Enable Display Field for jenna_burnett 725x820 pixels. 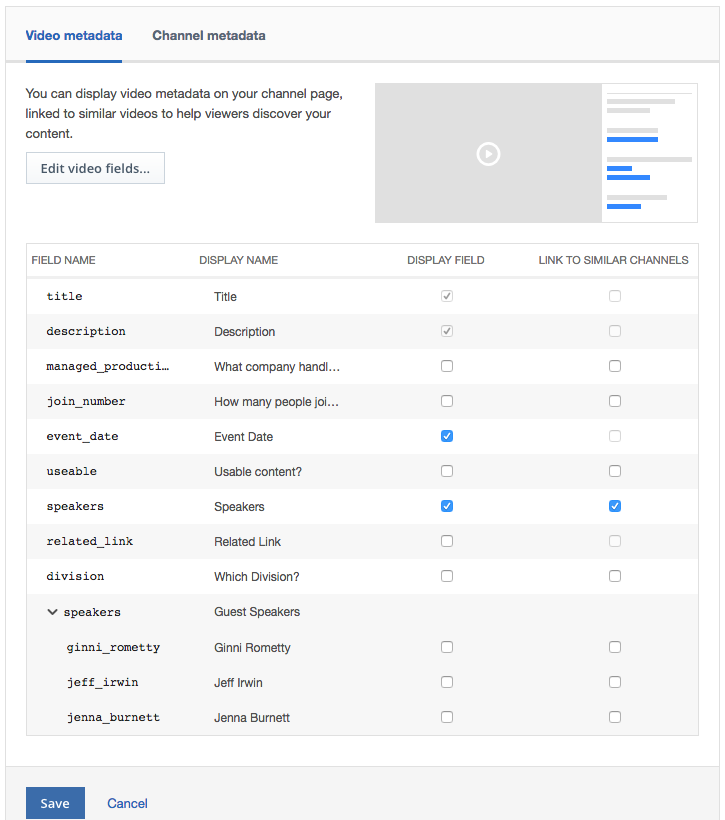[447, 717]
